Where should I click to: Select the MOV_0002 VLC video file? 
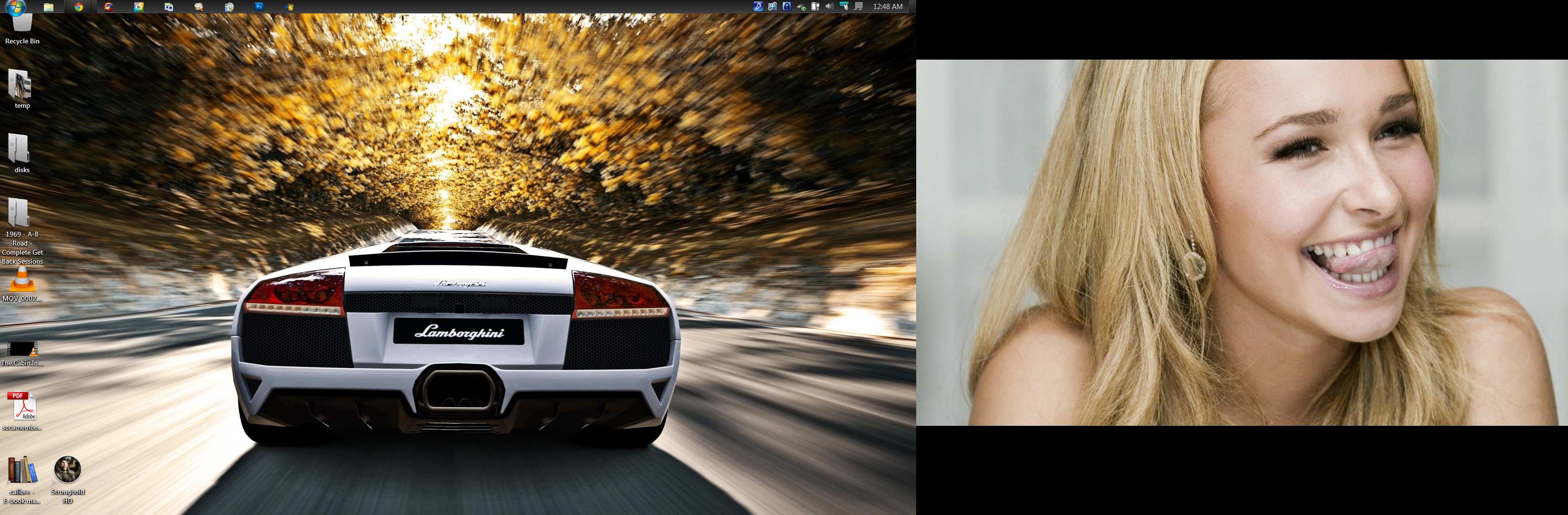click(22, 281)
